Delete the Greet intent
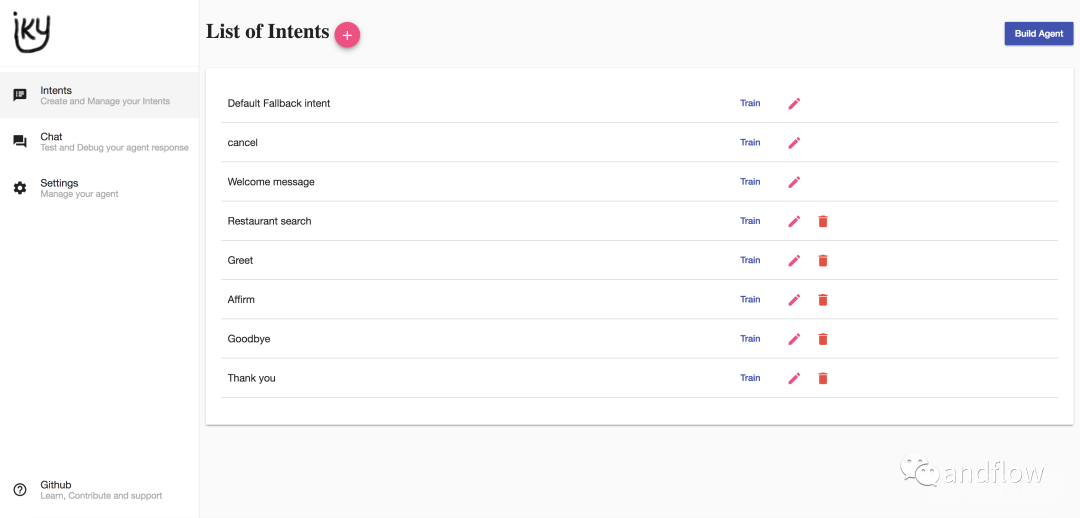Viewport: 1080px width, 518px height. 822,260
